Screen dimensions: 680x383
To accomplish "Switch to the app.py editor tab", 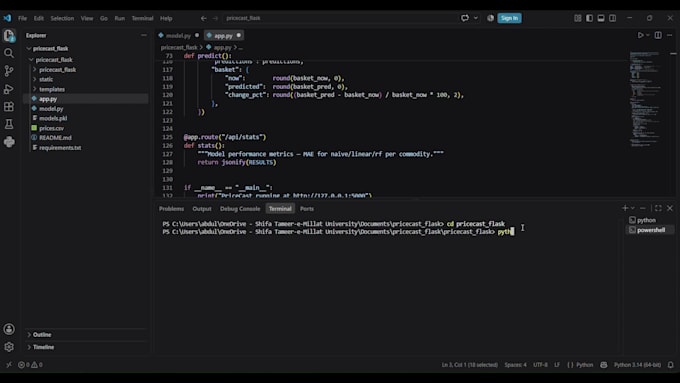I will [223, 36].
